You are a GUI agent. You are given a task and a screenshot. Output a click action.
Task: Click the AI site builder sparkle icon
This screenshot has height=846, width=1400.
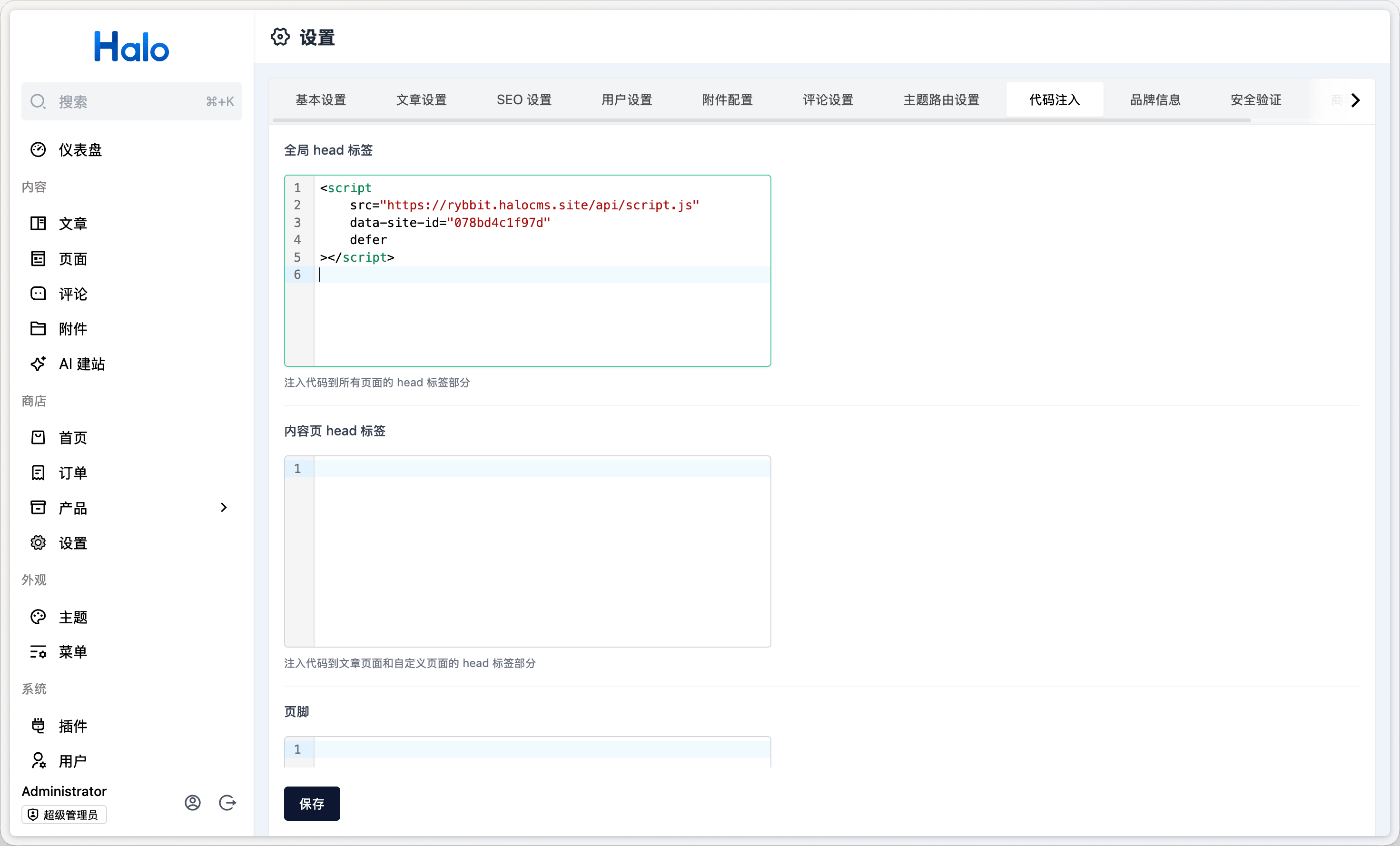(38, 364)
